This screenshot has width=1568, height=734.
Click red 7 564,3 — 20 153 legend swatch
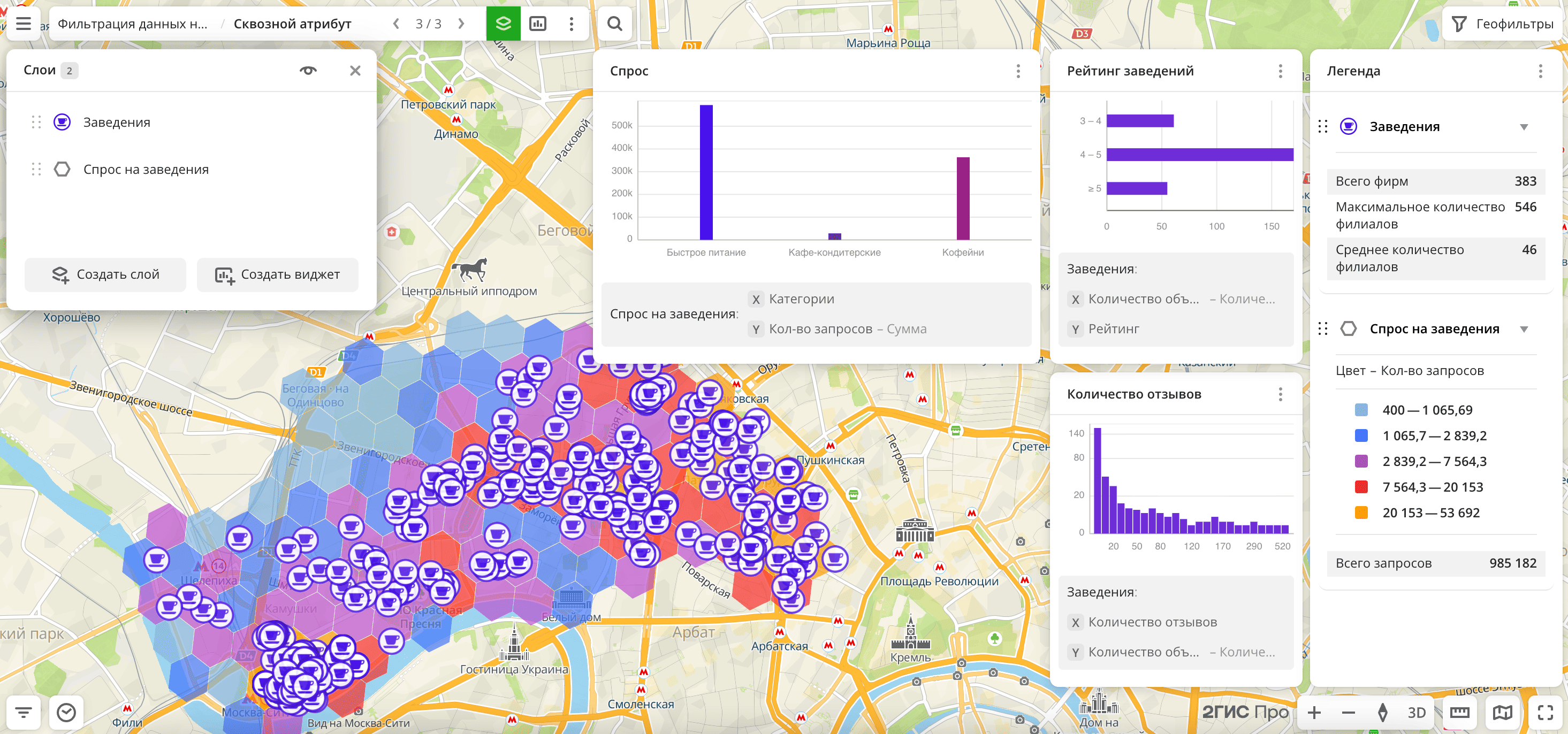(x=1361, y=487)
